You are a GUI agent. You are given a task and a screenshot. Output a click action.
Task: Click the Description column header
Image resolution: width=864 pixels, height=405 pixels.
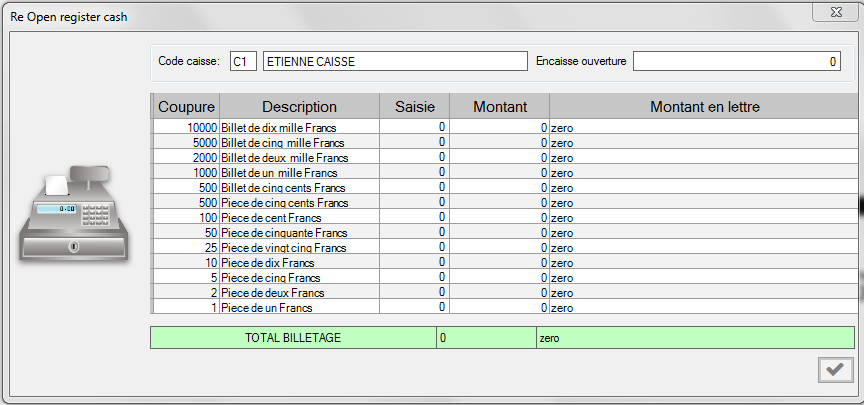[299, 107]
